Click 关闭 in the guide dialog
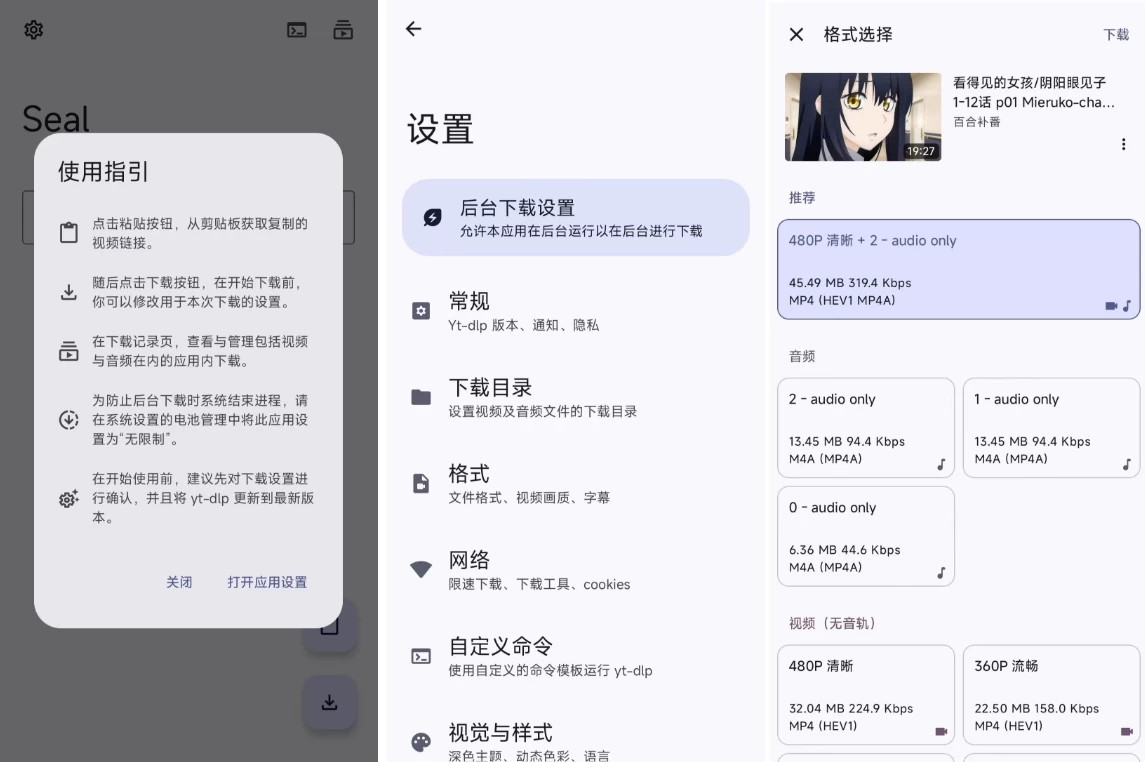This screenshot has height=762, width=1145. [x=179, y=582]
